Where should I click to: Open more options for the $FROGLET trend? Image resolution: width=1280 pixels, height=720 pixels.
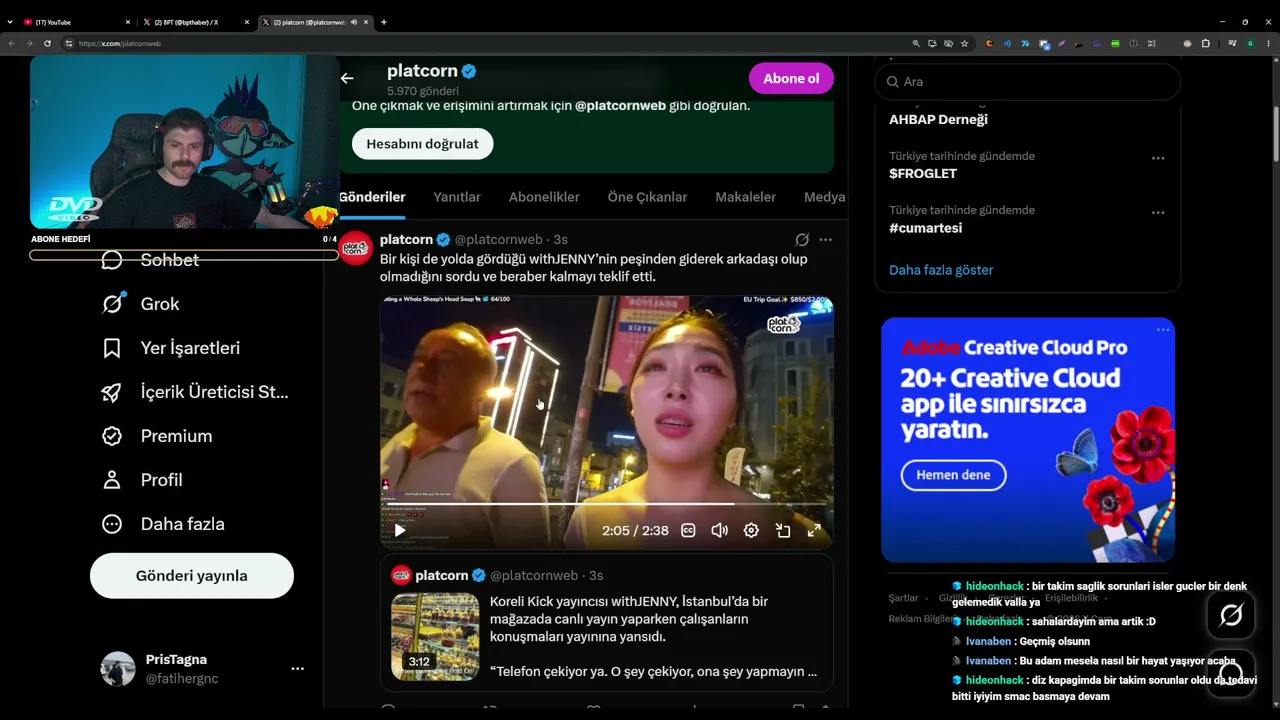click(1158, 158)
